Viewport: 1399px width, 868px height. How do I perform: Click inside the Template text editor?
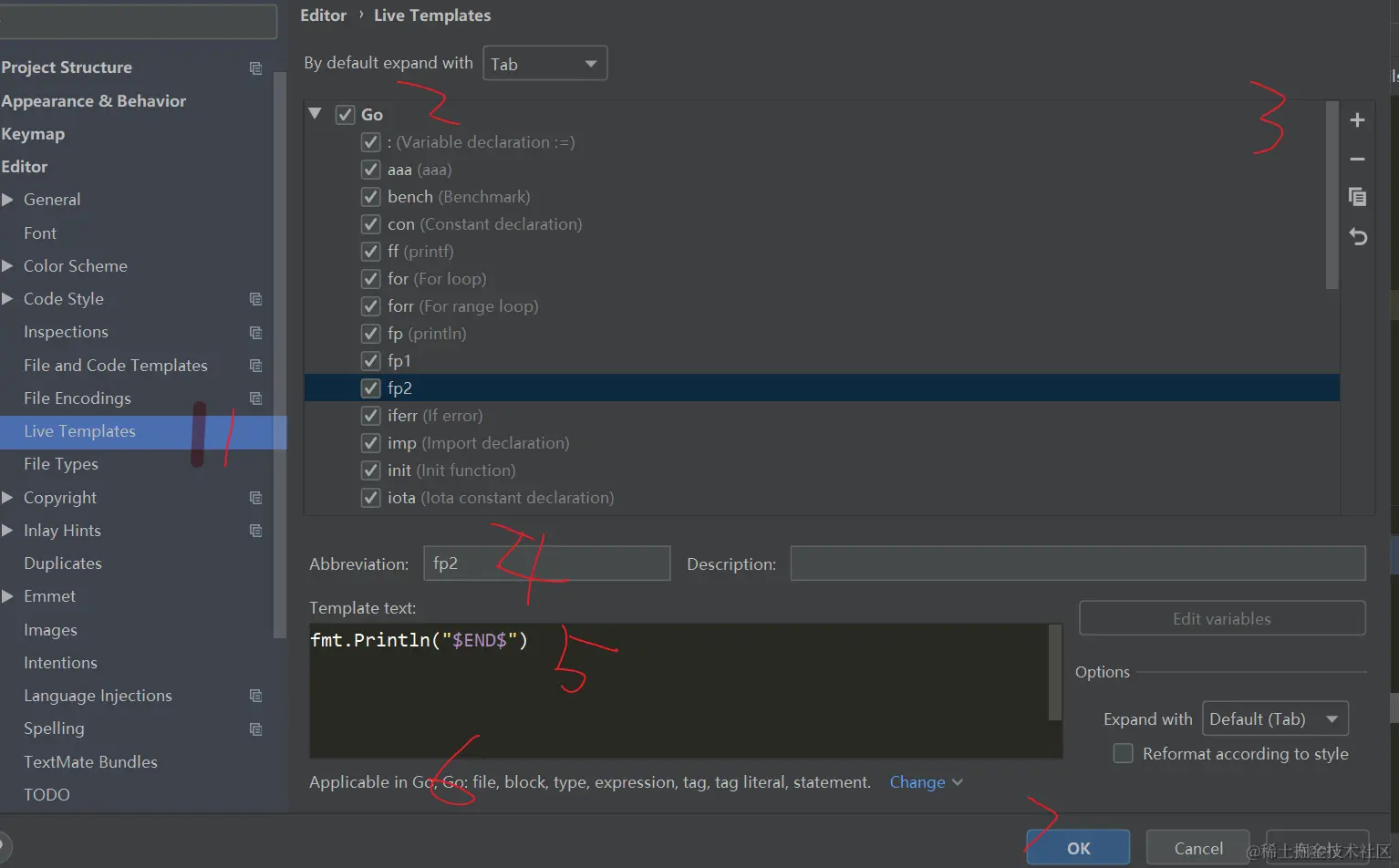679,690
